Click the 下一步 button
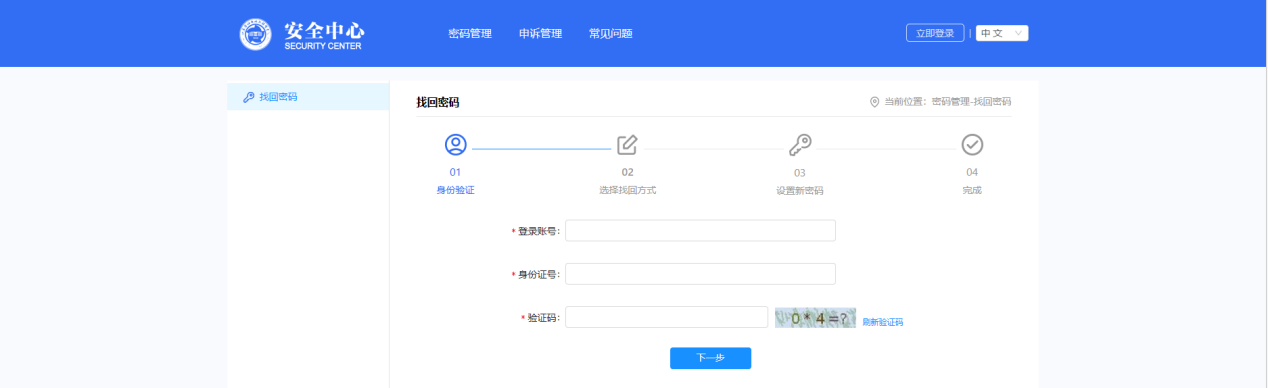1268x388 pixels. pyautogui.click(x=710, y=358)
